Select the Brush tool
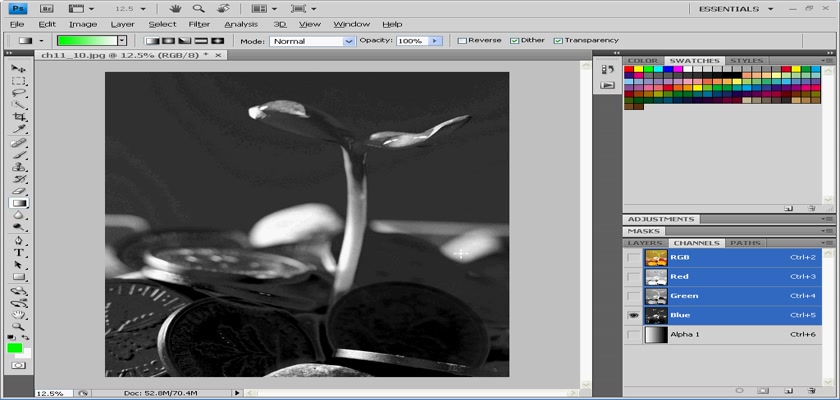 point(19,155)
